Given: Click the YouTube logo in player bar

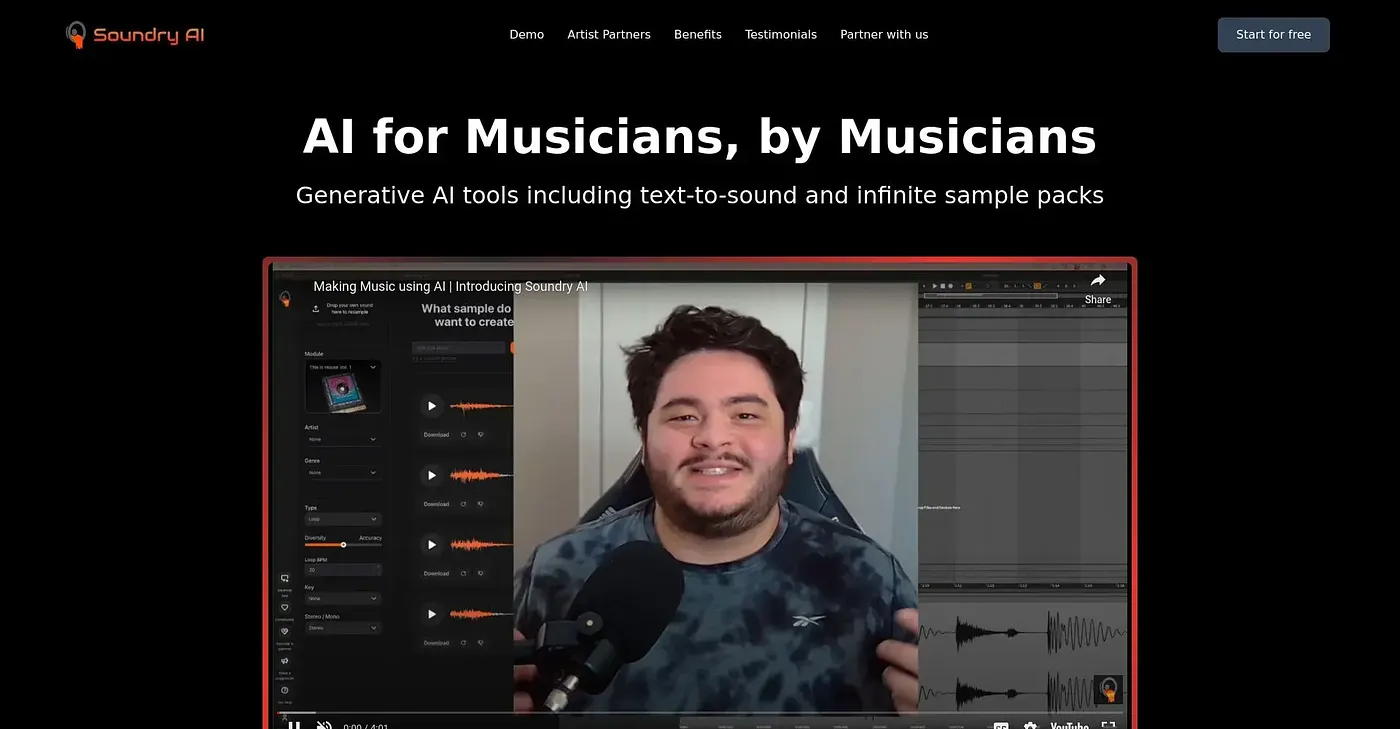Looking at the screenshot, I should (1069, 724).
